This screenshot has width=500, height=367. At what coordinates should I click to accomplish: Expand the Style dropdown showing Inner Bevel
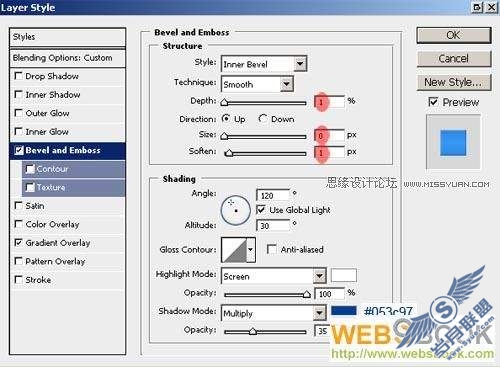[x=264, y=64]
